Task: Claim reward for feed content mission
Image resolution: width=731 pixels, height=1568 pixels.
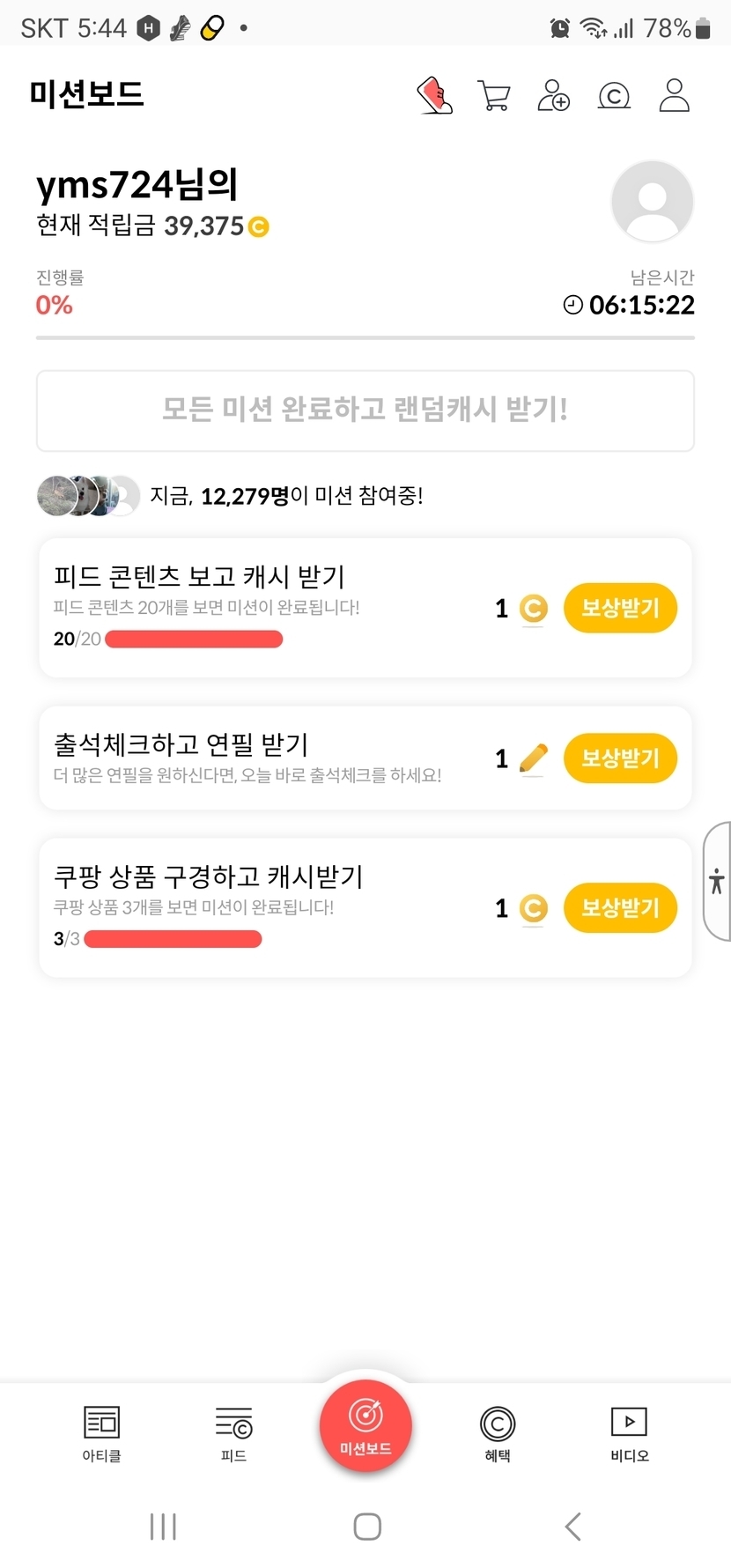Action: (x=620, y=608)
